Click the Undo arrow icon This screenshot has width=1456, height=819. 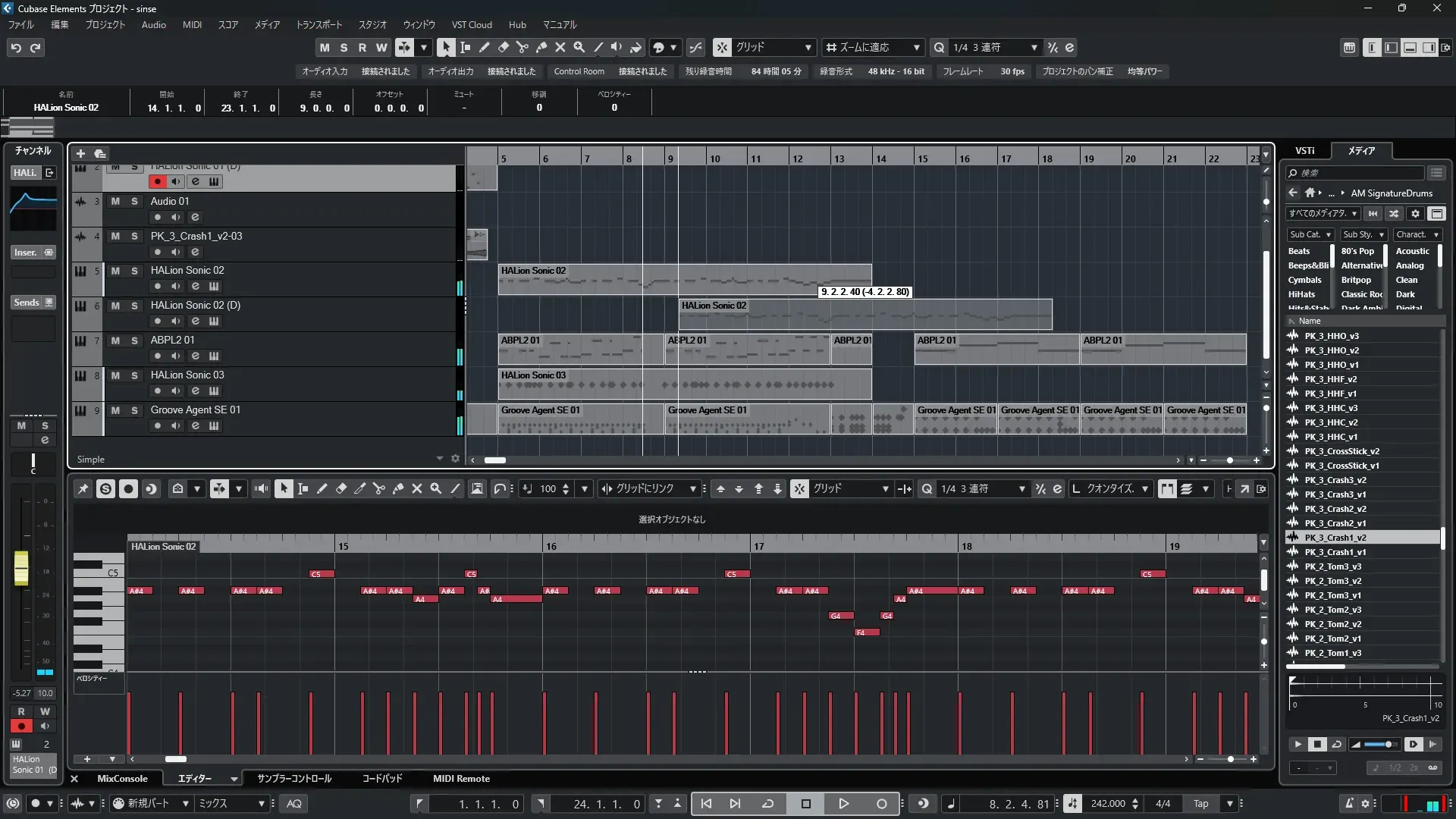point(16,48)
